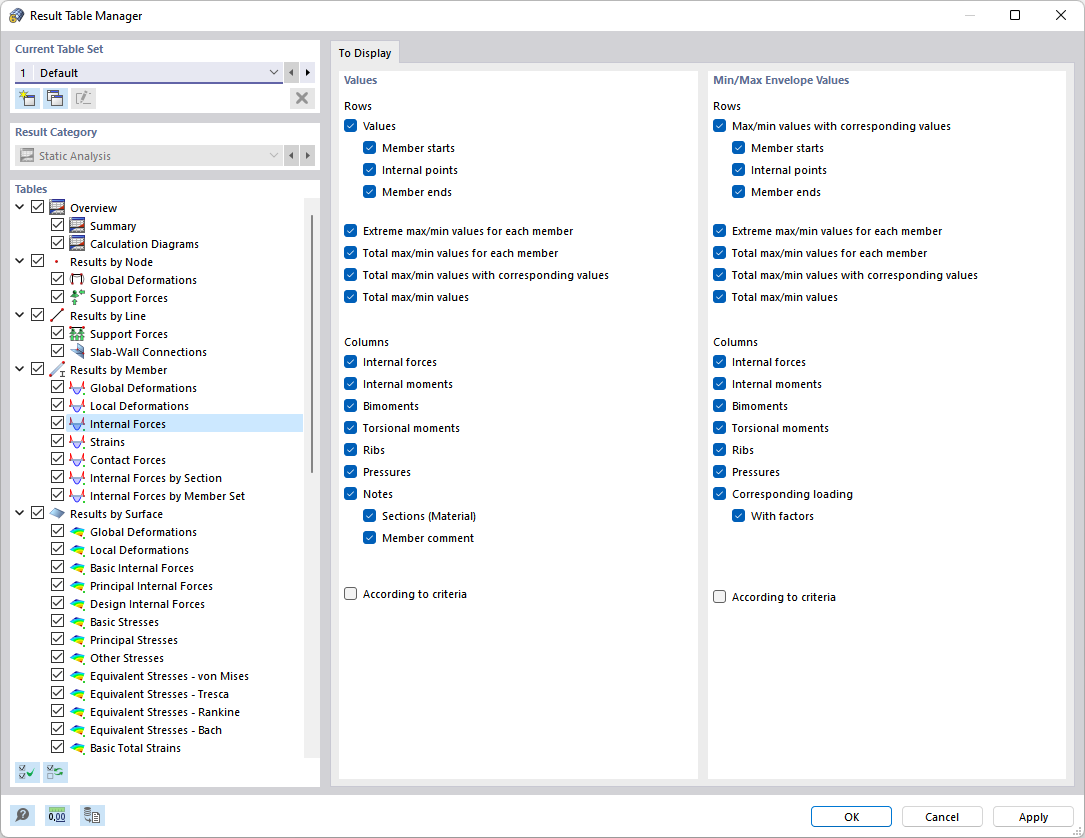The width and height of the screenshot is (1085, 838).
Task: Uncheck the Bimoments column checkbox under Values
Action: click(350, 405)
